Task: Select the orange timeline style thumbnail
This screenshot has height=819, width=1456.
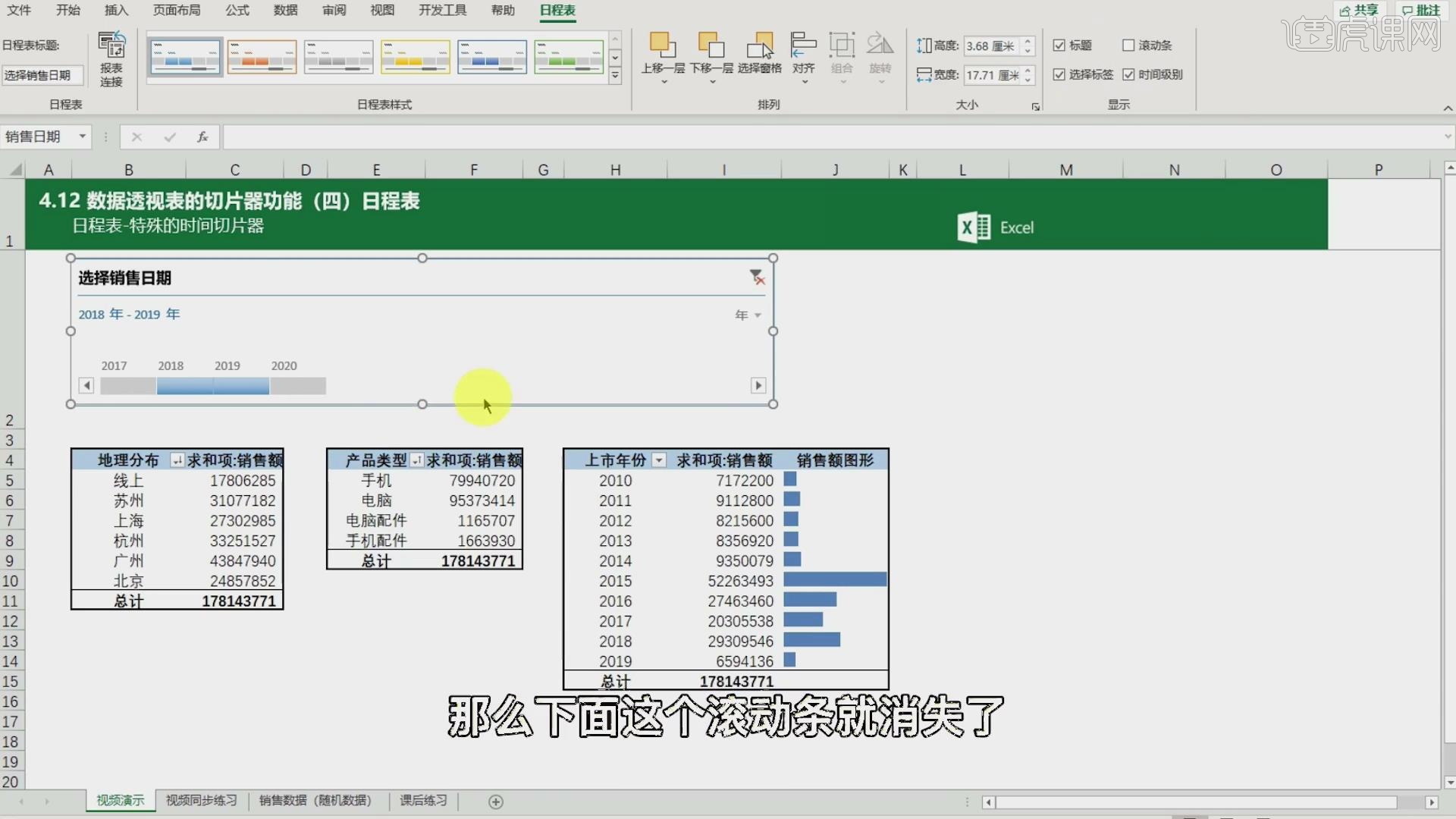Action: click(x=262, y=57)
